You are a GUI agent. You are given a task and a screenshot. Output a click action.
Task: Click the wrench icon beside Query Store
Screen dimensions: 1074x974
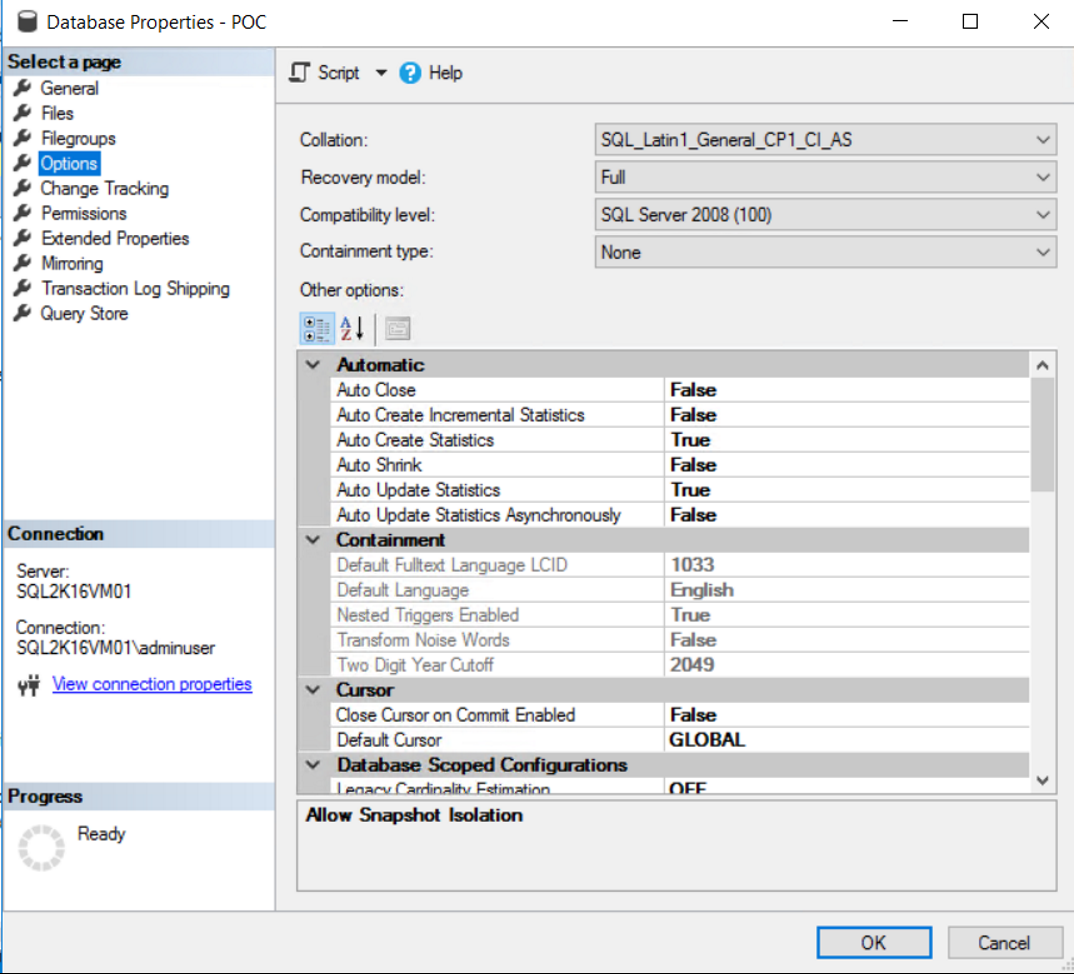[x=23, y=313]
